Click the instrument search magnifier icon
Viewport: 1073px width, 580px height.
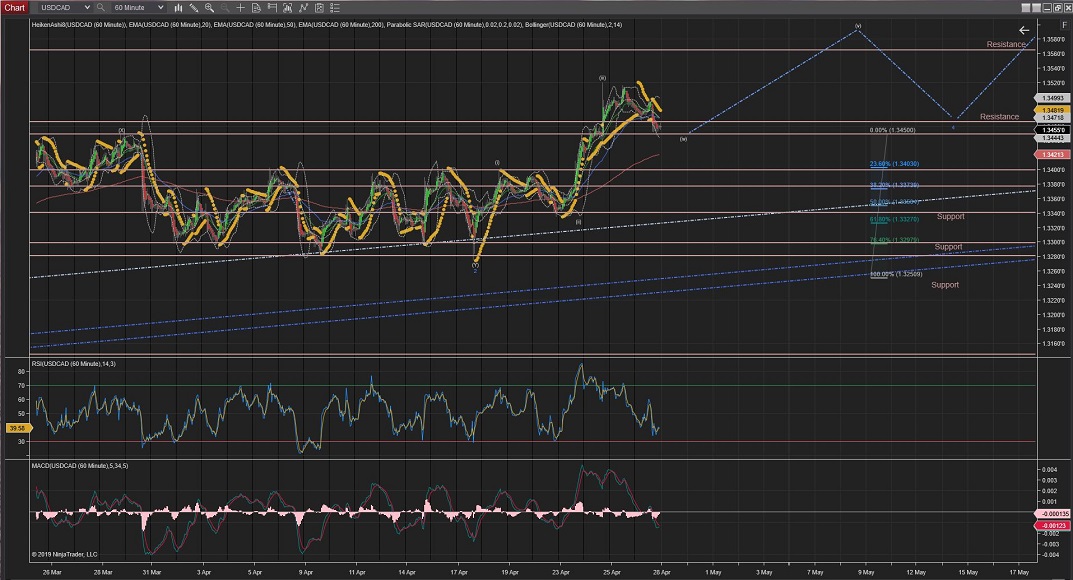[101, 7]
